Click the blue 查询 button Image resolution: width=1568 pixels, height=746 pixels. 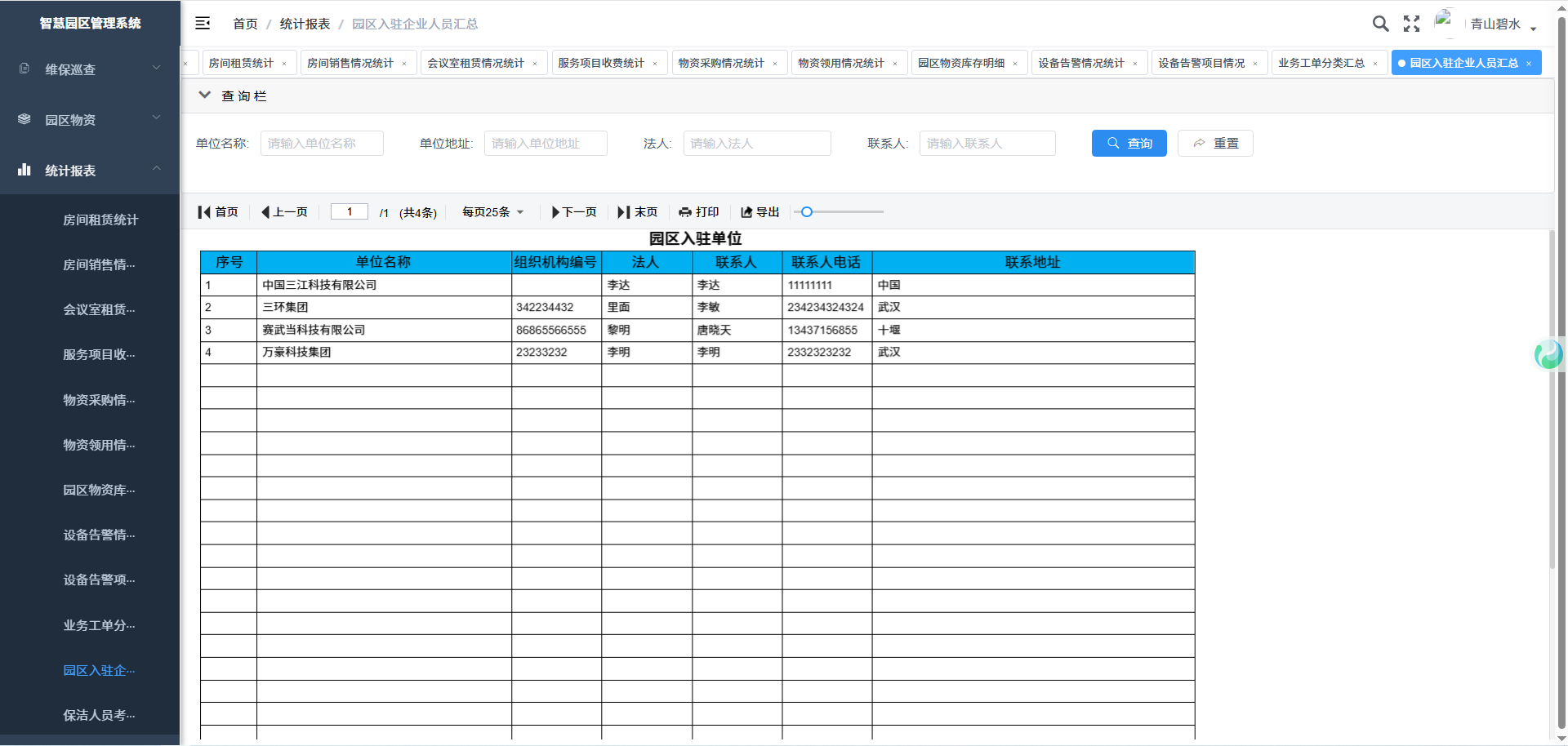click(1129, 144)
